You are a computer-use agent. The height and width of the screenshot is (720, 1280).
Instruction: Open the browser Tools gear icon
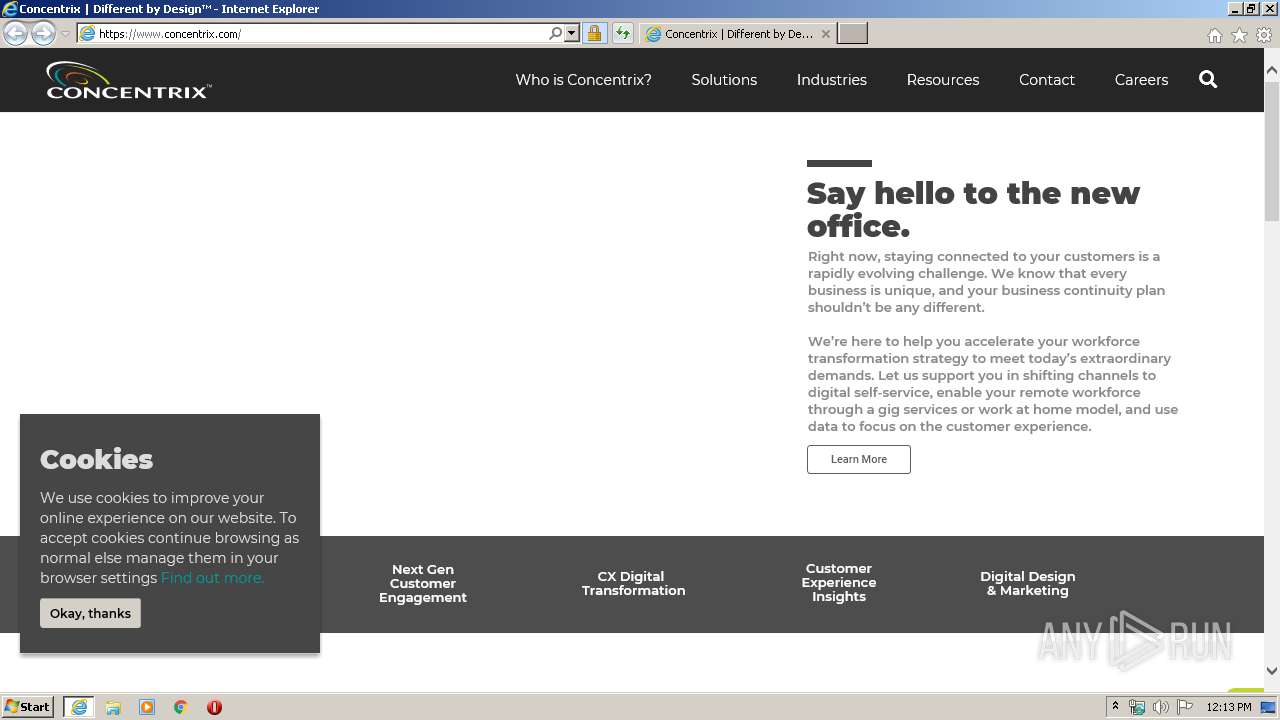coord(1264,35)
